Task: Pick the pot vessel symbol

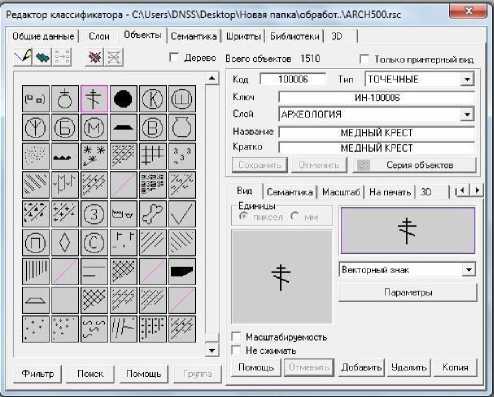Action: [x=182, y=127]
